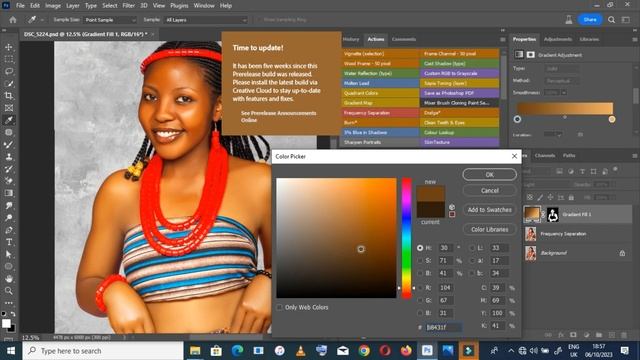Open Photoshop from the Windows taskbar
The height and width of the screenshot is (360, 640).
point(427,351)
